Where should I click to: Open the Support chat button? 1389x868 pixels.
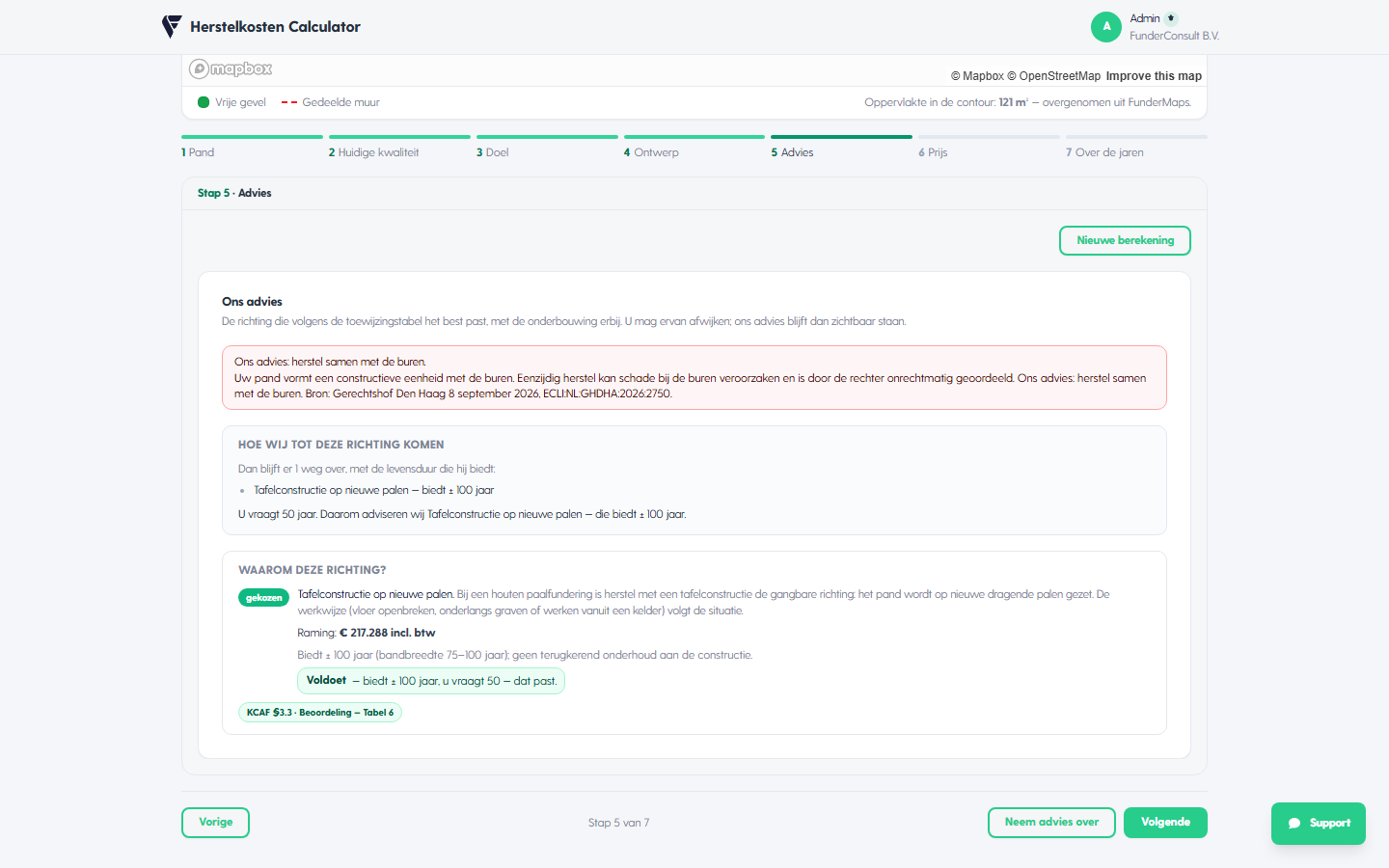[1319, 824]
